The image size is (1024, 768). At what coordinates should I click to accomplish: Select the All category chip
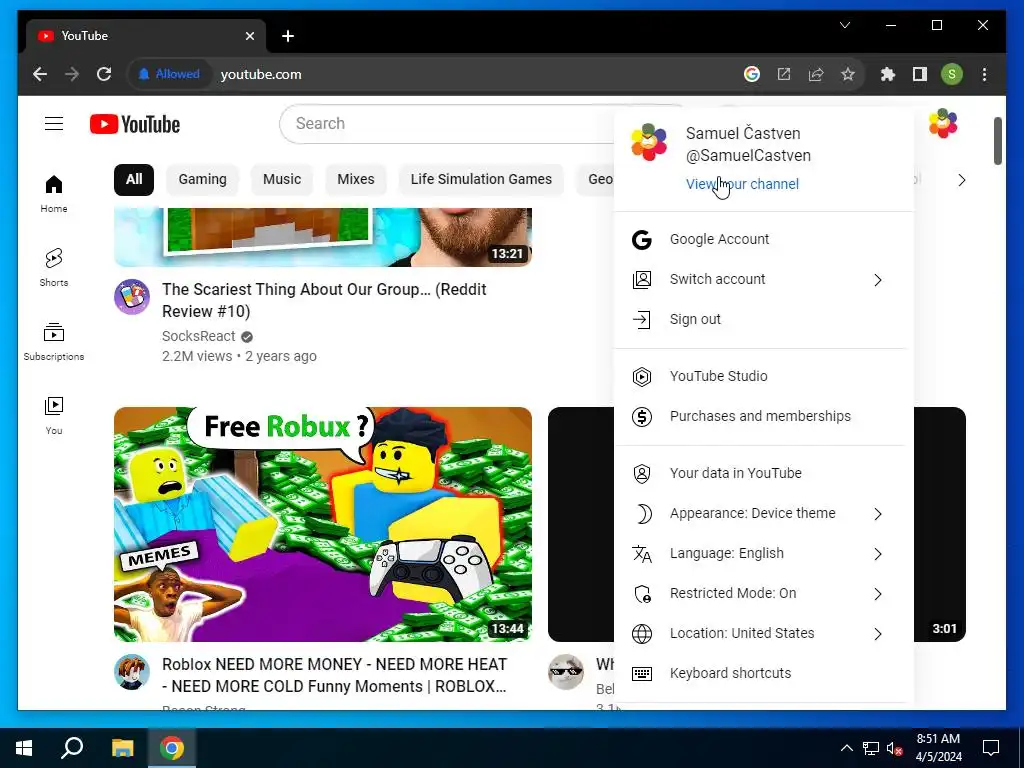[134, 180]
